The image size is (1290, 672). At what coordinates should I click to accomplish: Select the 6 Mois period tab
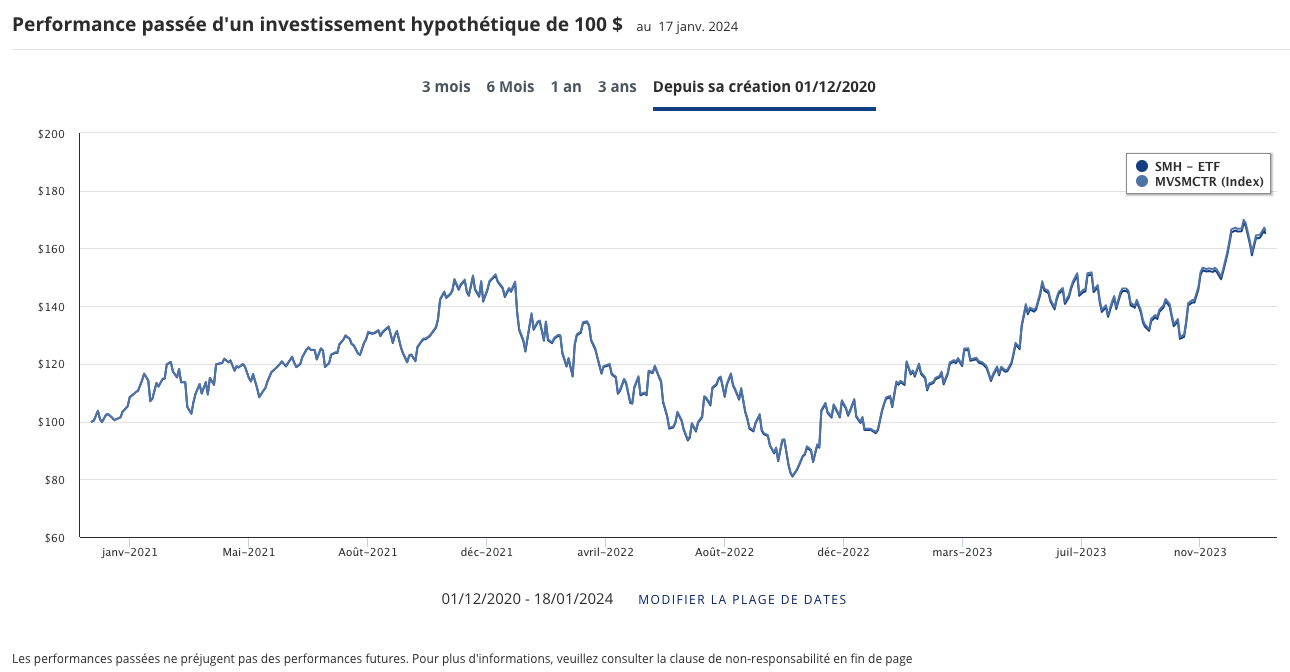point(510,87)
